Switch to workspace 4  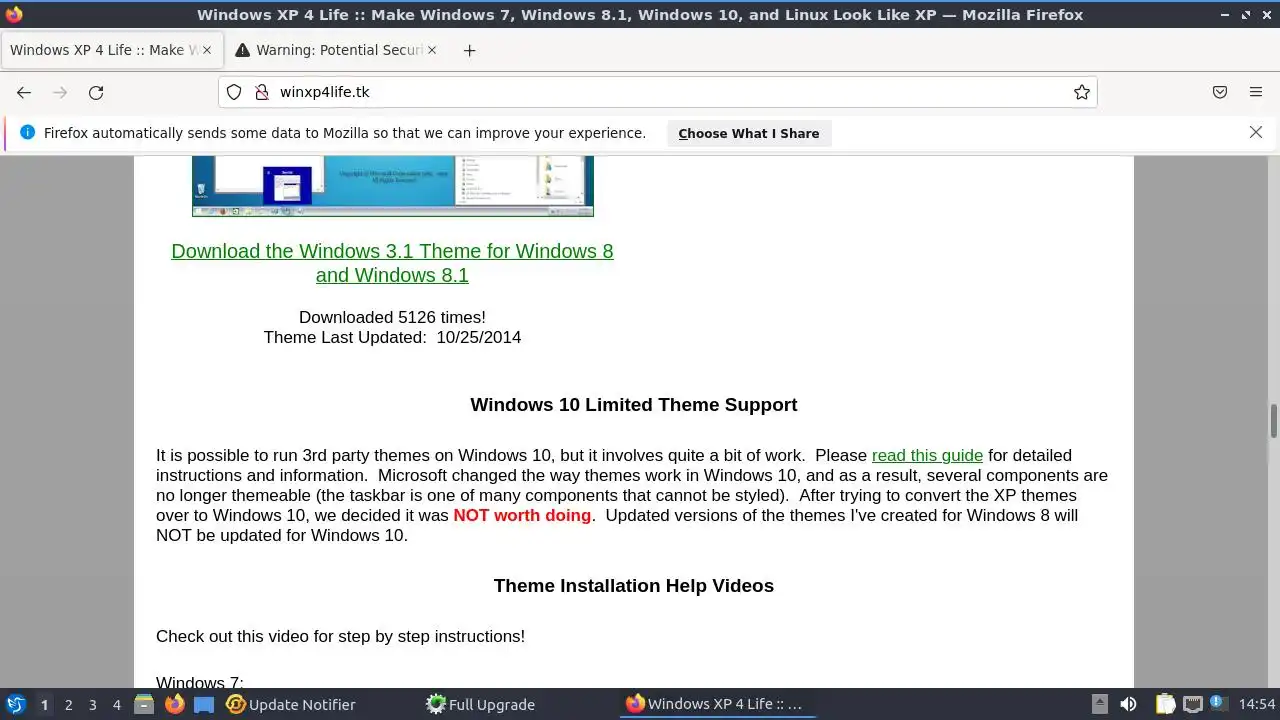click(116, 705)
